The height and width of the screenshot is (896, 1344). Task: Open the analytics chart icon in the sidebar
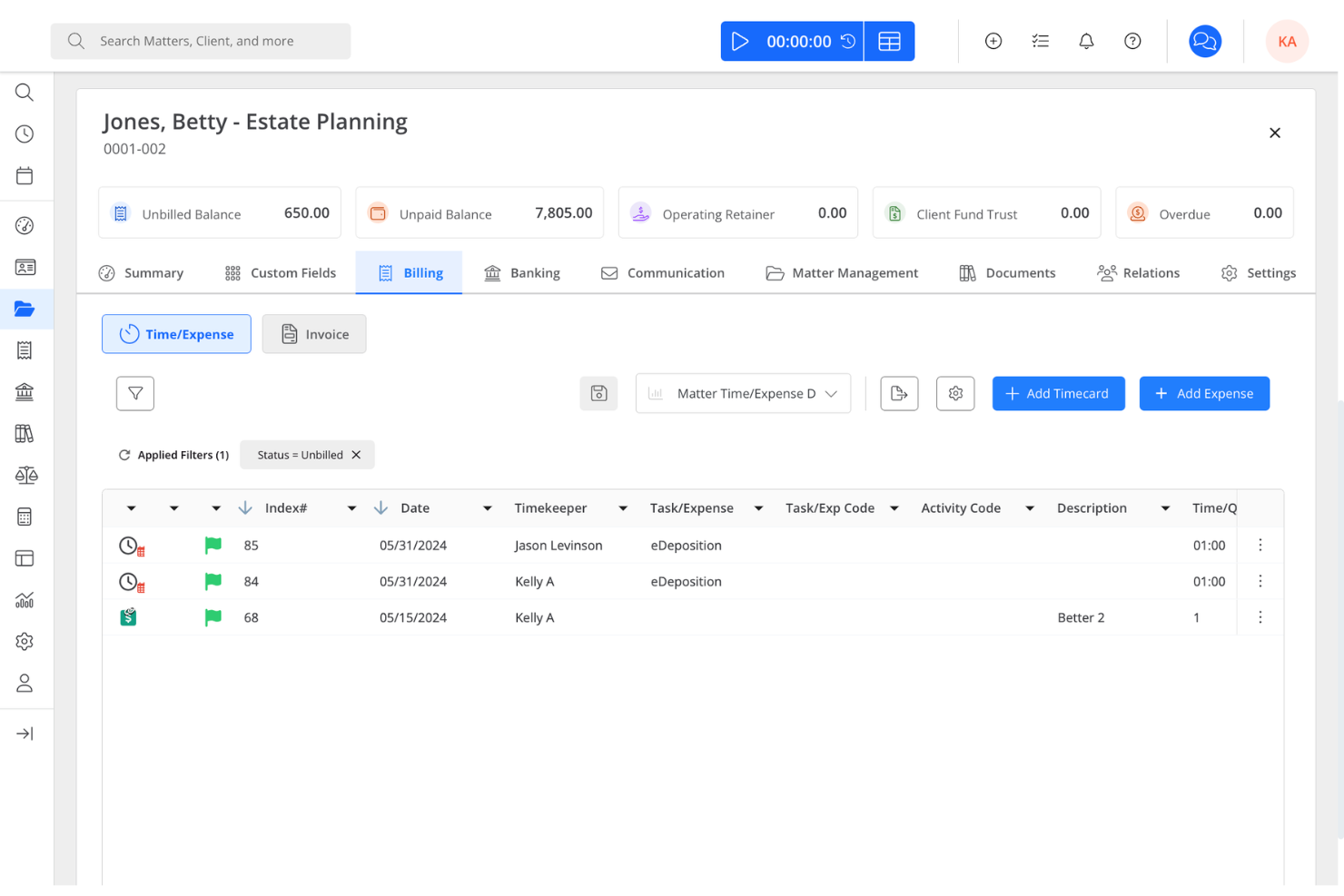[25, 600]
